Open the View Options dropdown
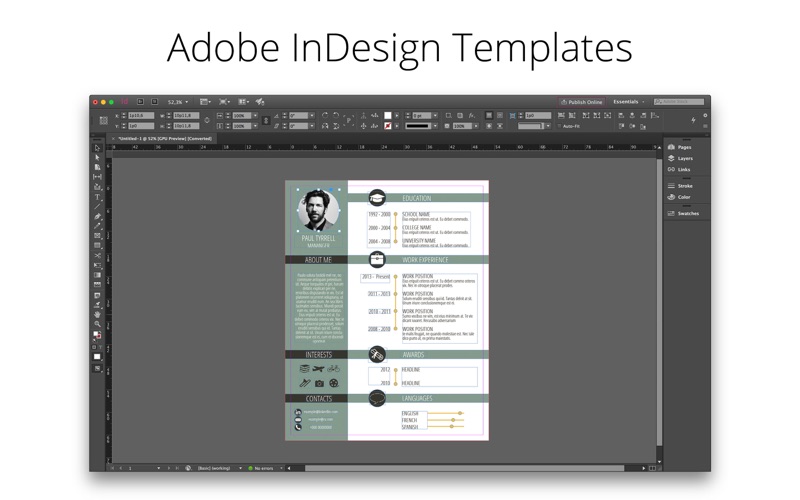The width and height of the screenshot is (800, 500). [x=205, y=102]
